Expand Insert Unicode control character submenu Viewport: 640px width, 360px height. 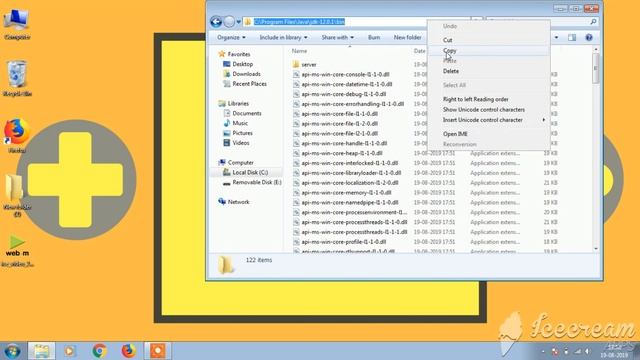[489, 120]
